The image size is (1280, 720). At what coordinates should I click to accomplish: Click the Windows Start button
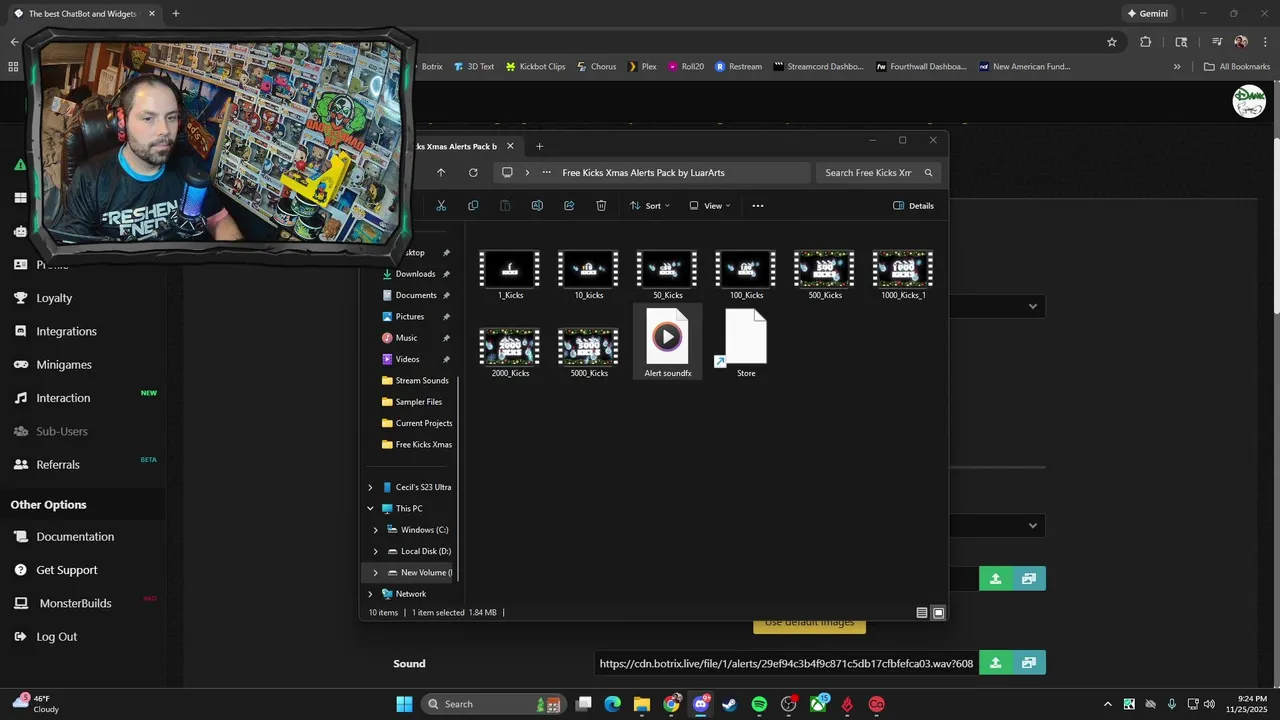404,704
